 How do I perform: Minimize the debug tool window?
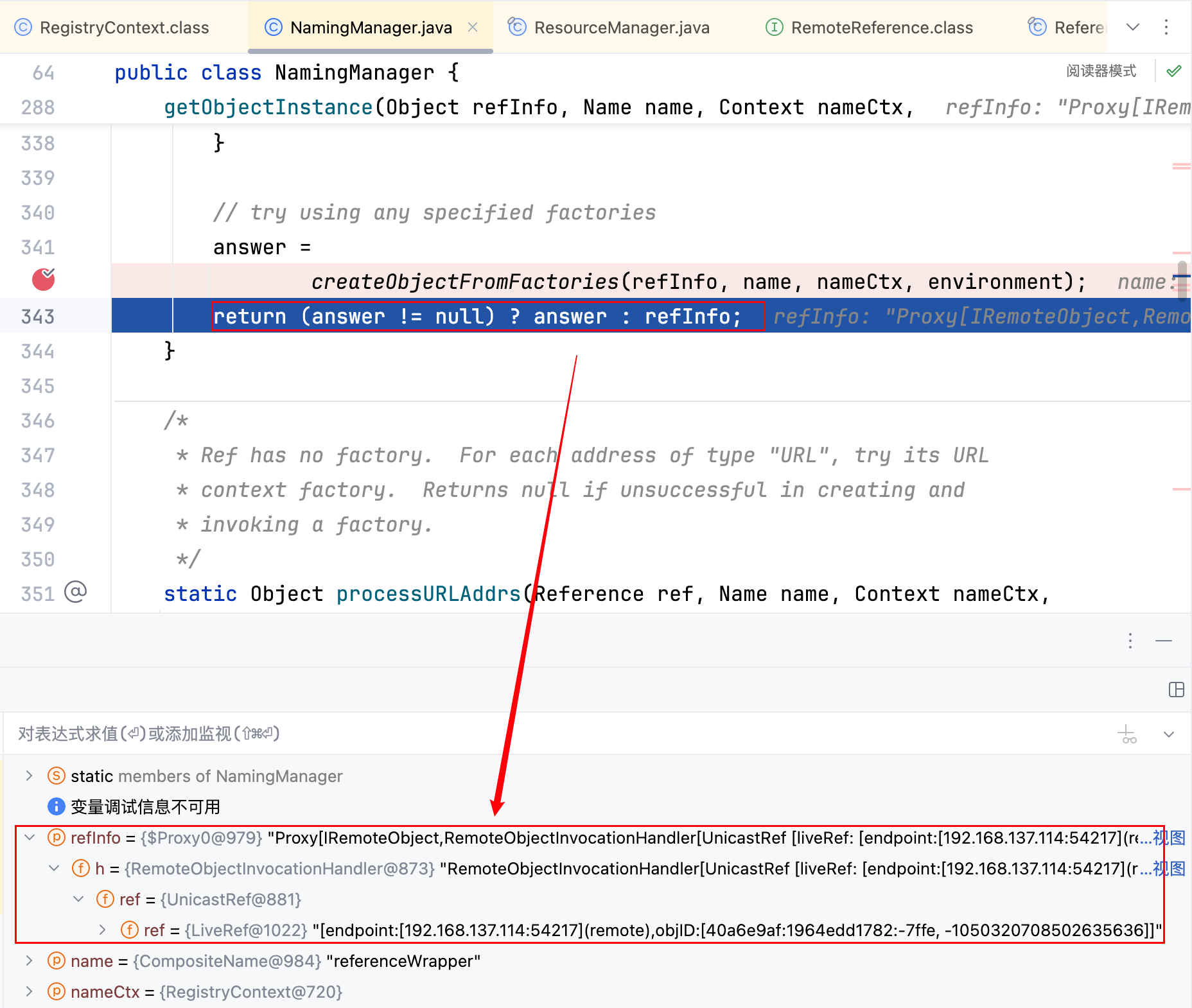click(1164, 641)
